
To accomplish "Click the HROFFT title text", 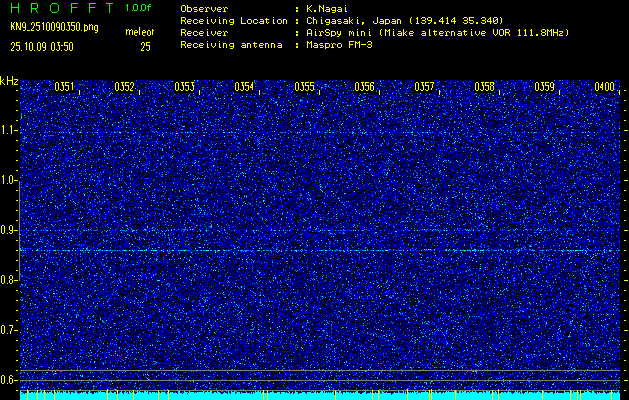I will (61, 8).
